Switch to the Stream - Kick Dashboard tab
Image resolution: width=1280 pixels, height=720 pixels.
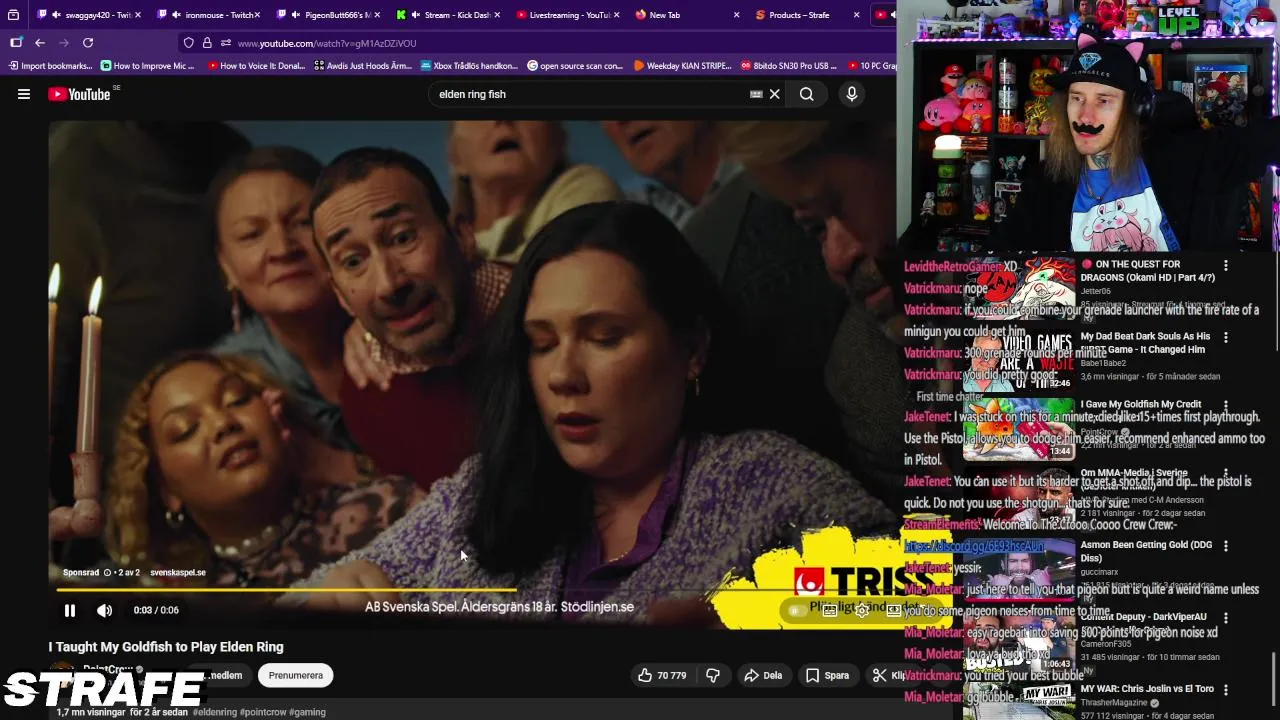coord(450,15)
